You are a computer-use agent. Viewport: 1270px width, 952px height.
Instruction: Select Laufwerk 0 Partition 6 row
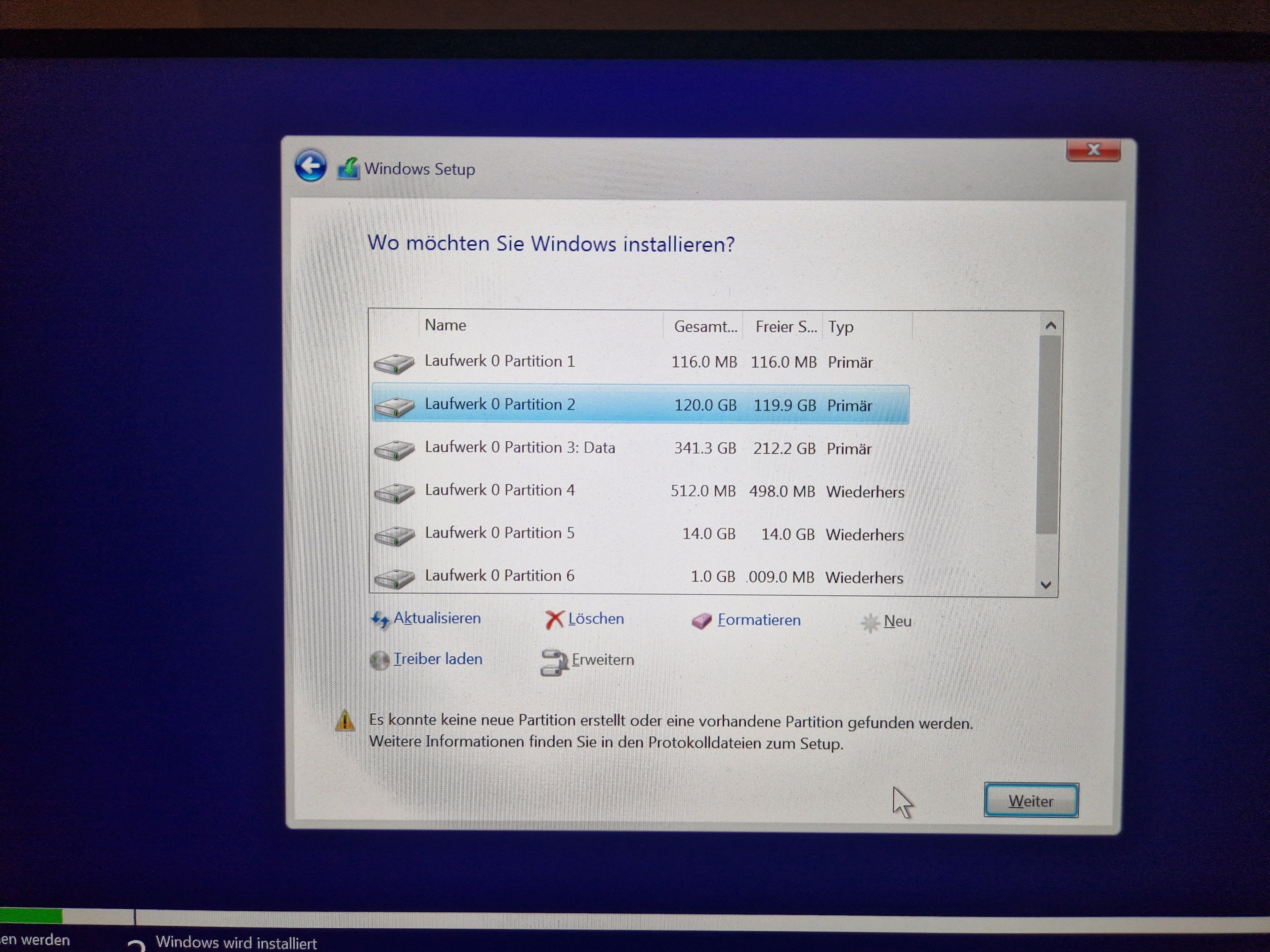pyautogui.click(x=499, y=575)
